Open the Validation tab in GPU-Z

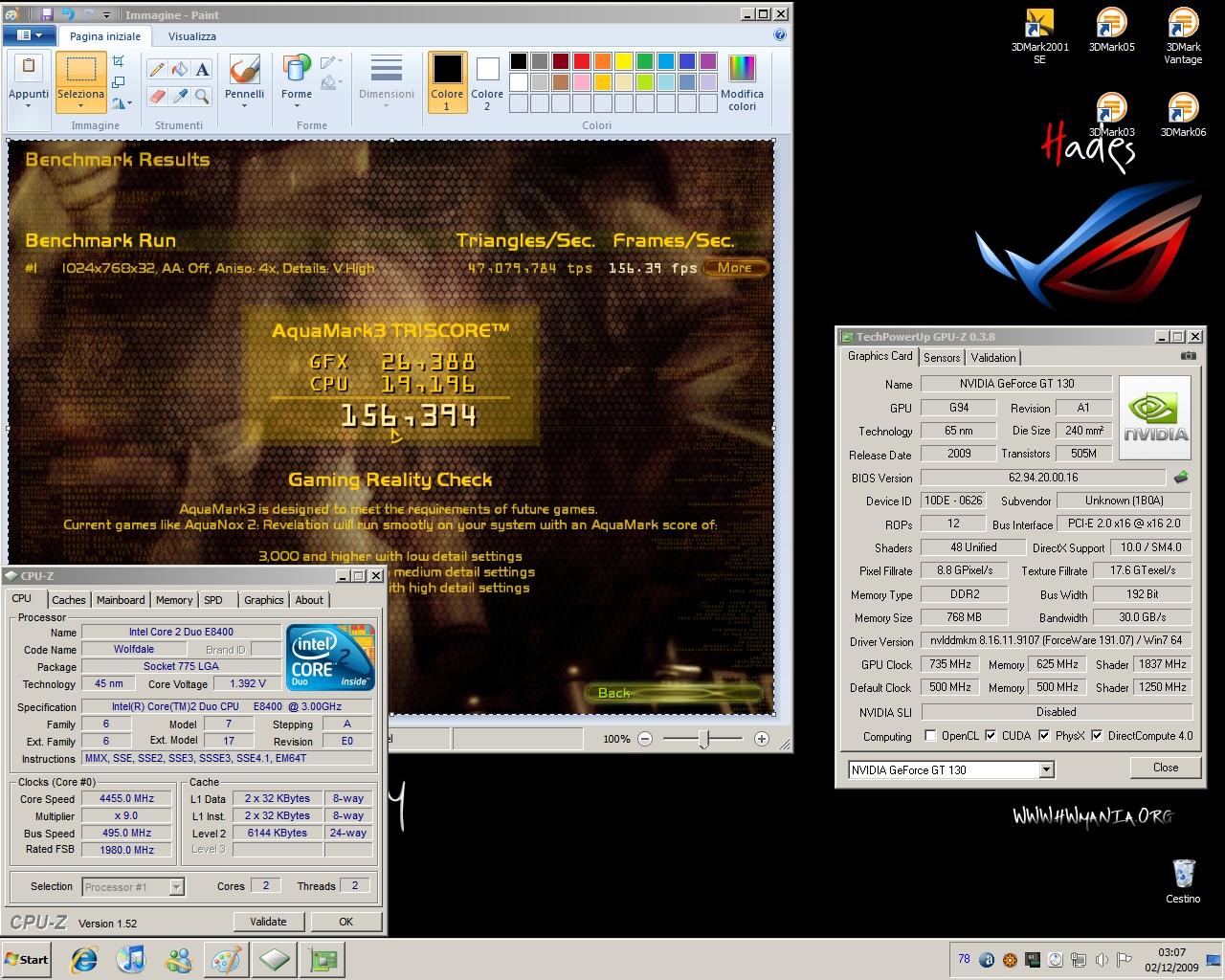pyautogui.click(x=993, y=357)
